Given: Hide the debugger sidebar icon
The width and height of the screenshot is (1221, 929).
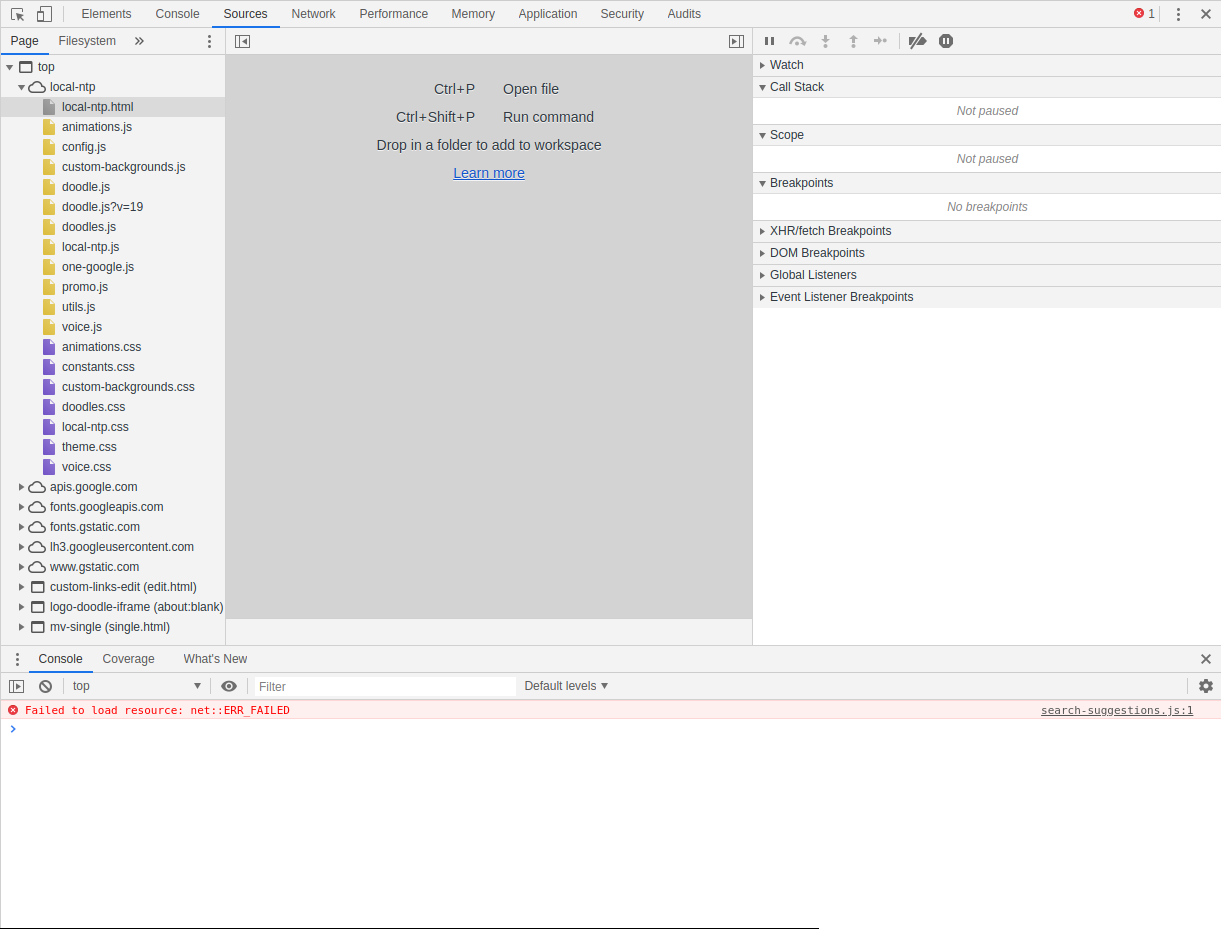Looking at the screenshot, I should pyautogui.click(x=736, y=41).
